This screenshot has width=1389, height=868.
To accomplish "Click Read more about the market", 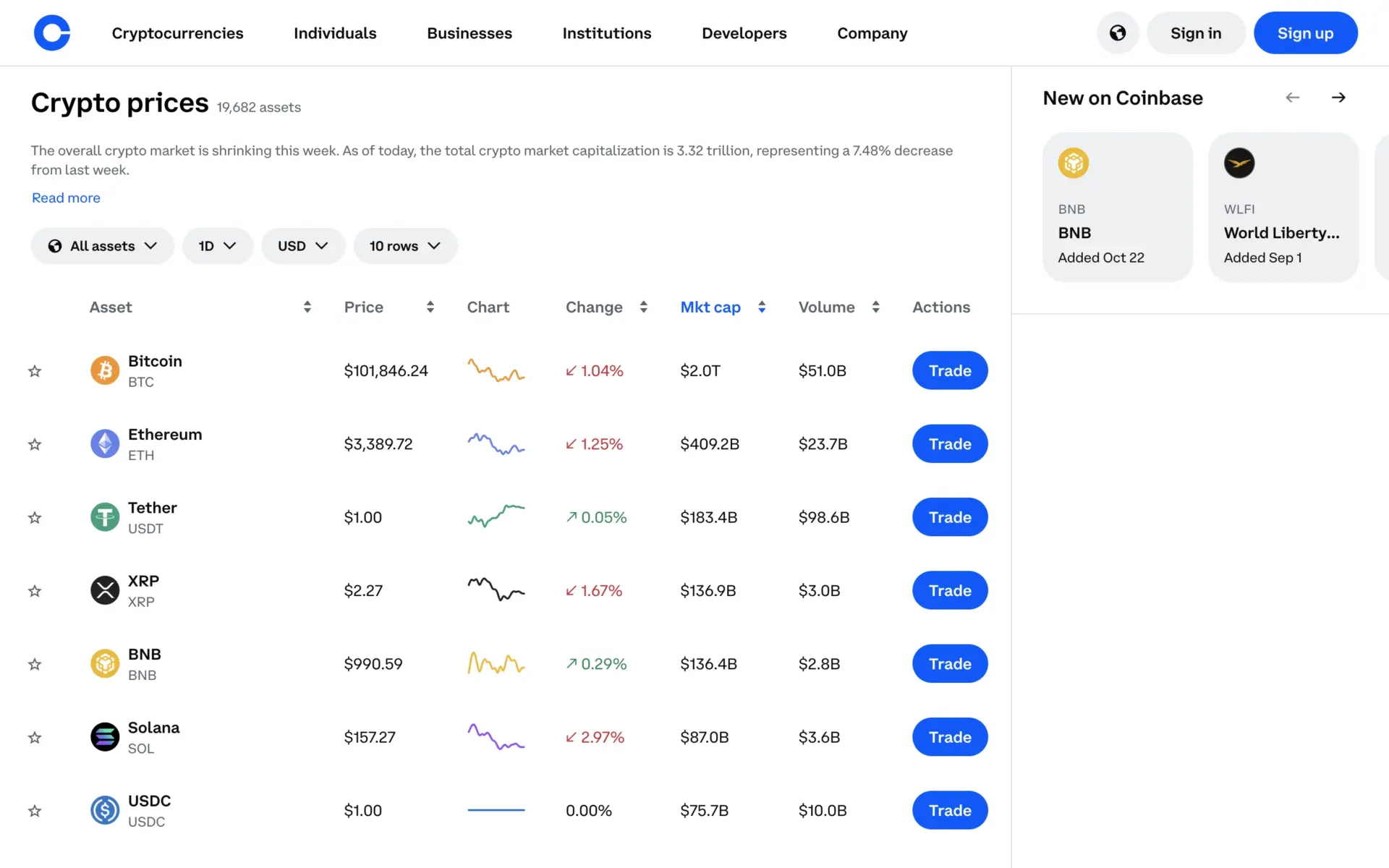I will click(x=65, y=197).
